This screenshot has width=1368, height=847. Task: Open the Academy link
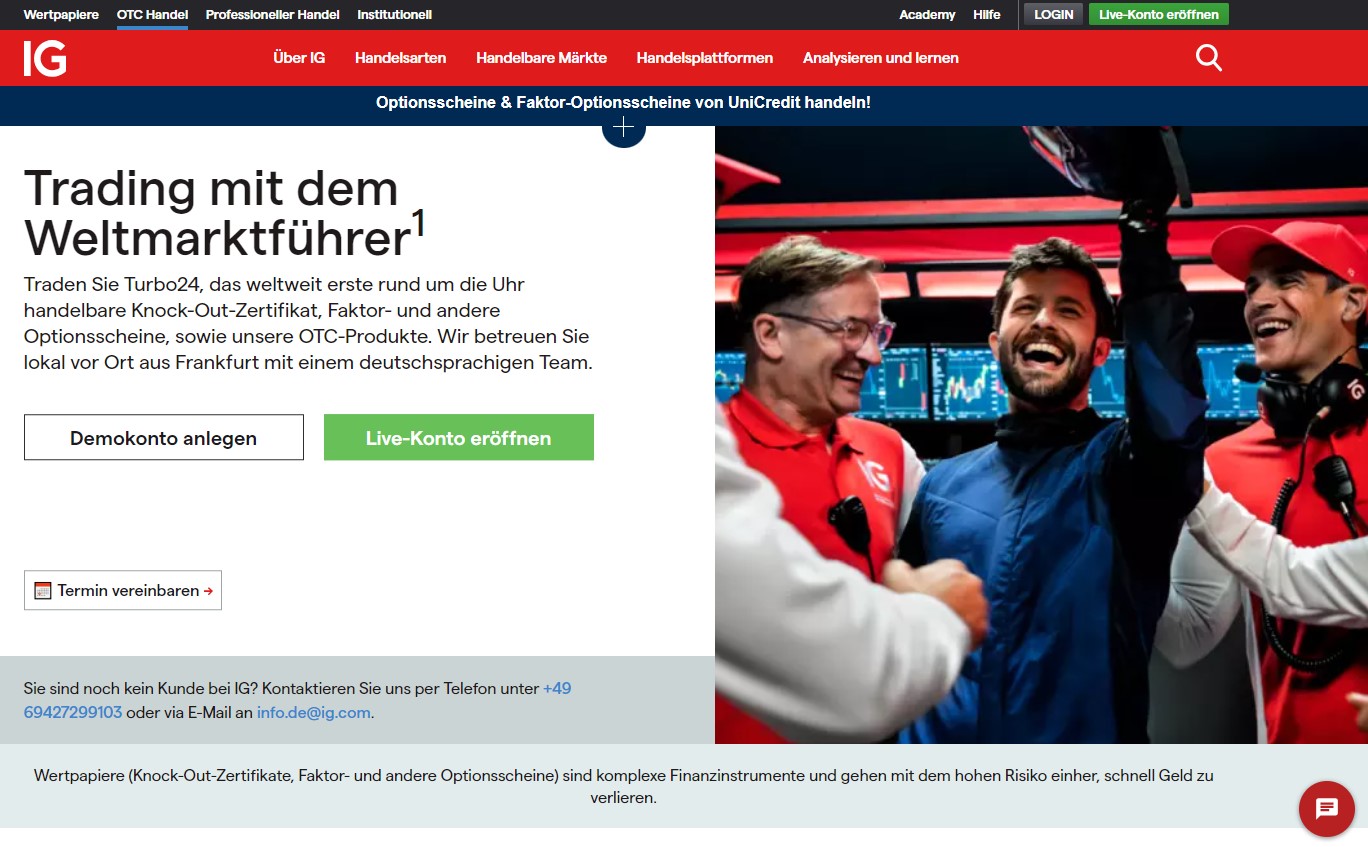(927, 15)
